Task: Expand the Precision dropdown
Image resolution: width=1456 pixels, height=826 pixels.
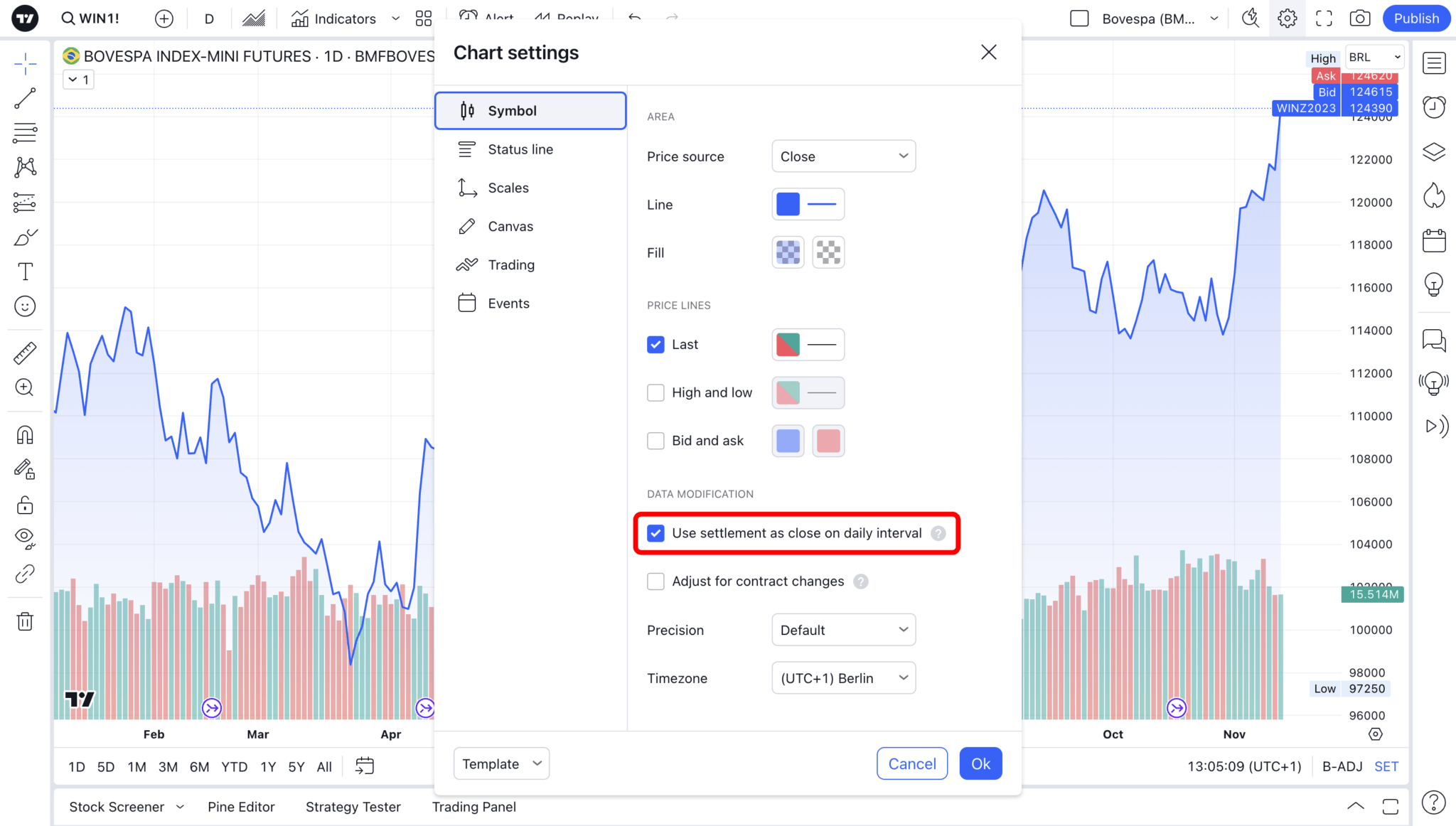Action: (x=843, y=630)
